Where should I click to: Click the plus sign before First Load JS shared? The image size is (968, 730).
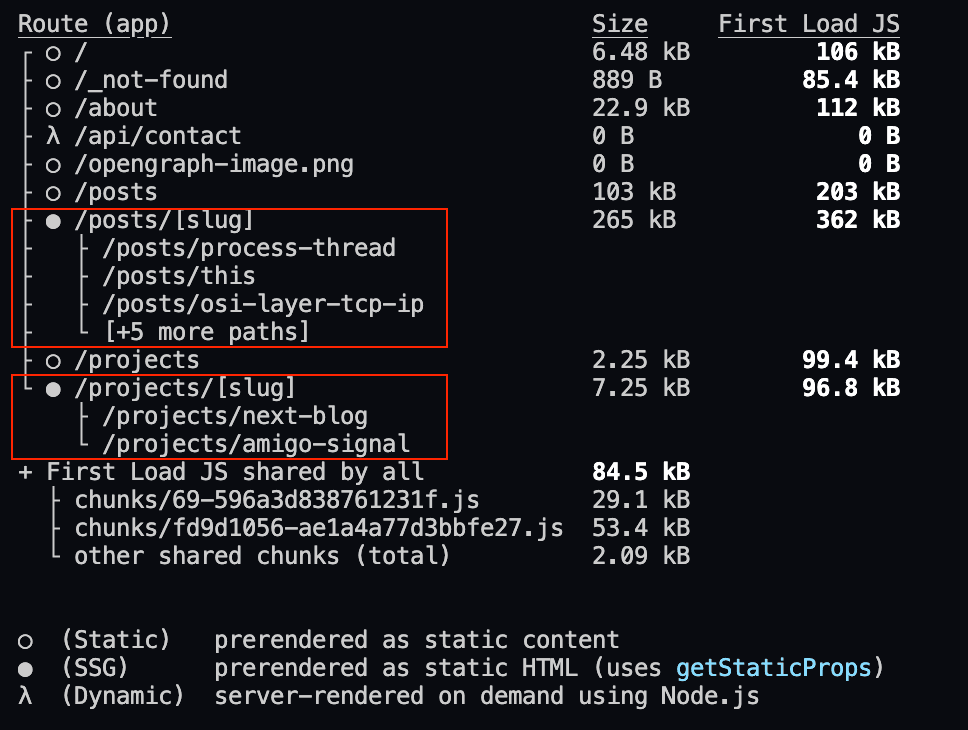[25, 472]
